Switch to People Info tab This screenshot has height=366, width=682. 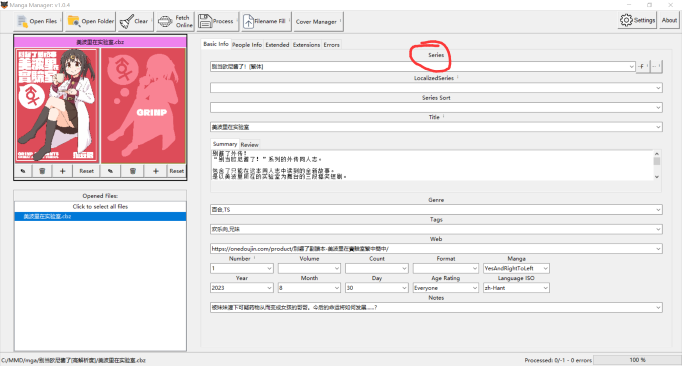247,44
